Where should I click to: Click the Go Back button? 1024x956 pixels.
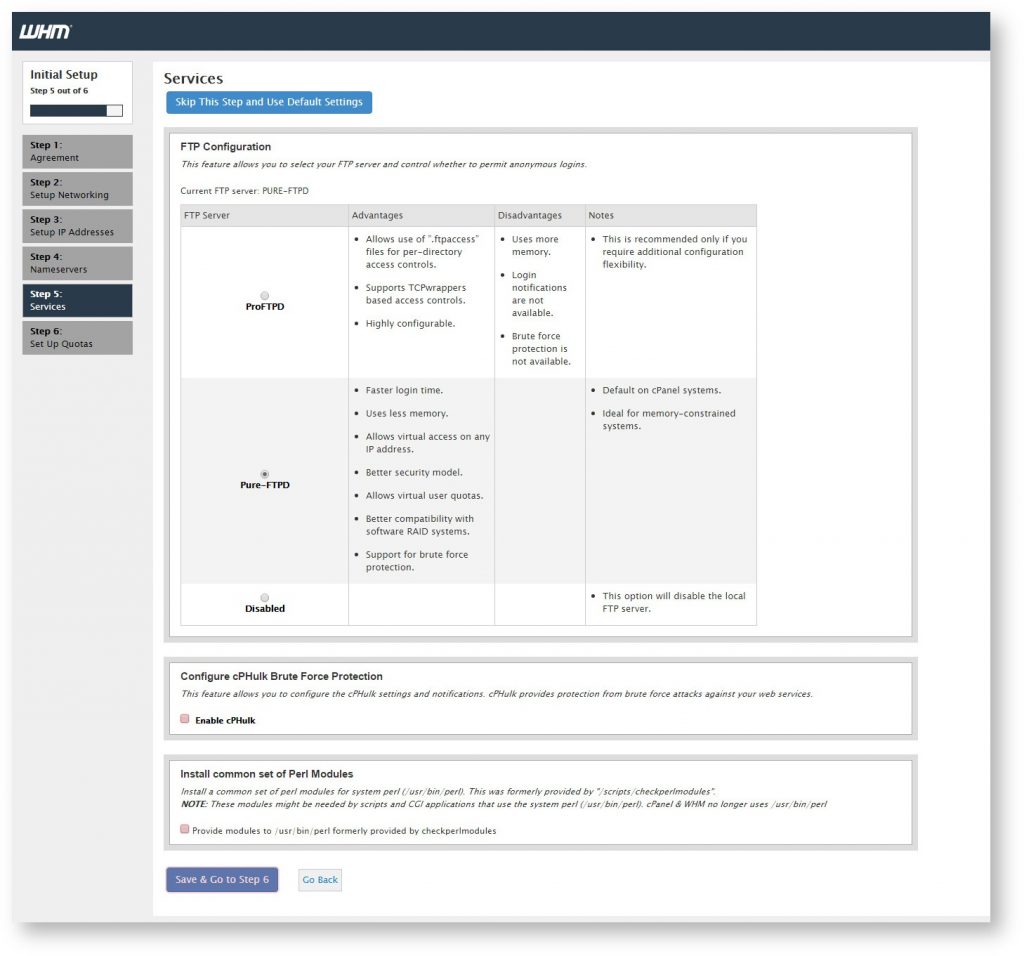319,879
